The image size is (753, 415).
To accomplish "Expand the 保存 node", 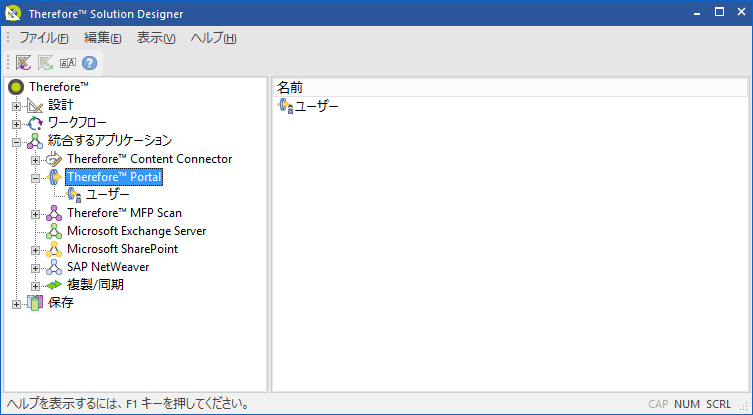I will (16, 304).
